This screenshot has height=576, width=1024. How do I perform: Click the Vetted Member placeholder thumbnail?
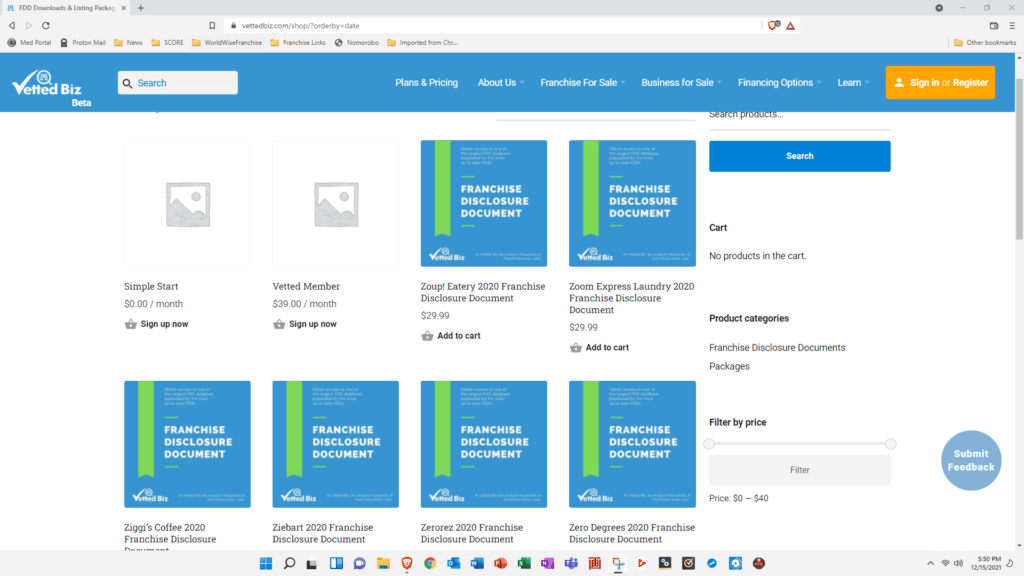(x=336, y=203)
